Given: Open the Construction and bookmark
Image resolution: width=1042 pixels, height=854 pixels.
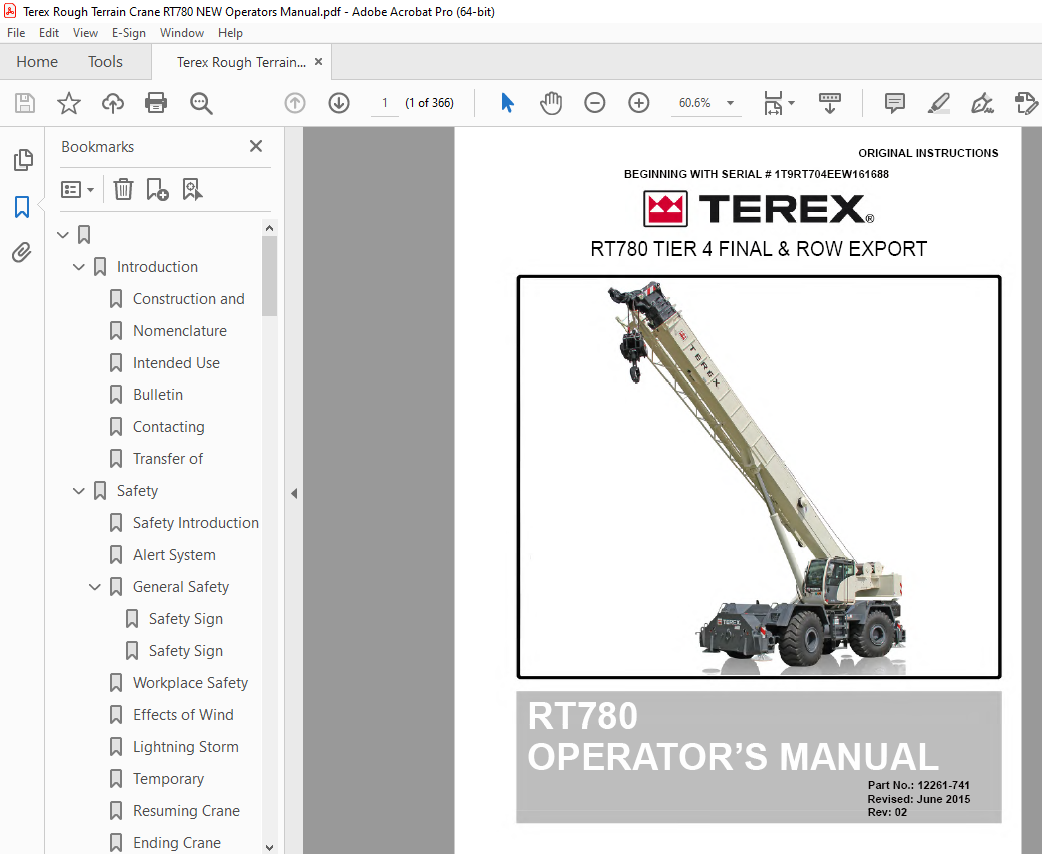Looking at the screenshot, I should pos(189,299).
